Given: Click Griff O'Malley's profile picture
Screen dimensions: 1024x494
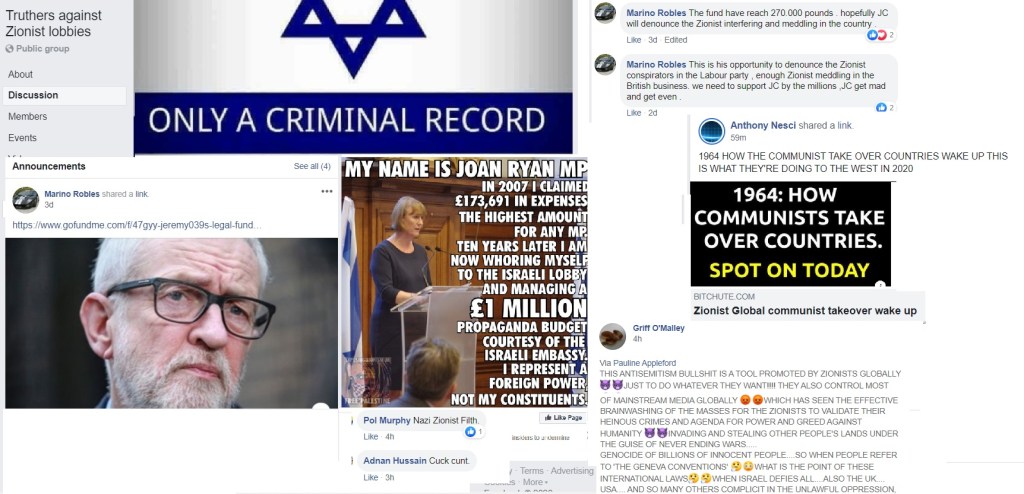Looking at the screenshot, I should point(612,336).
